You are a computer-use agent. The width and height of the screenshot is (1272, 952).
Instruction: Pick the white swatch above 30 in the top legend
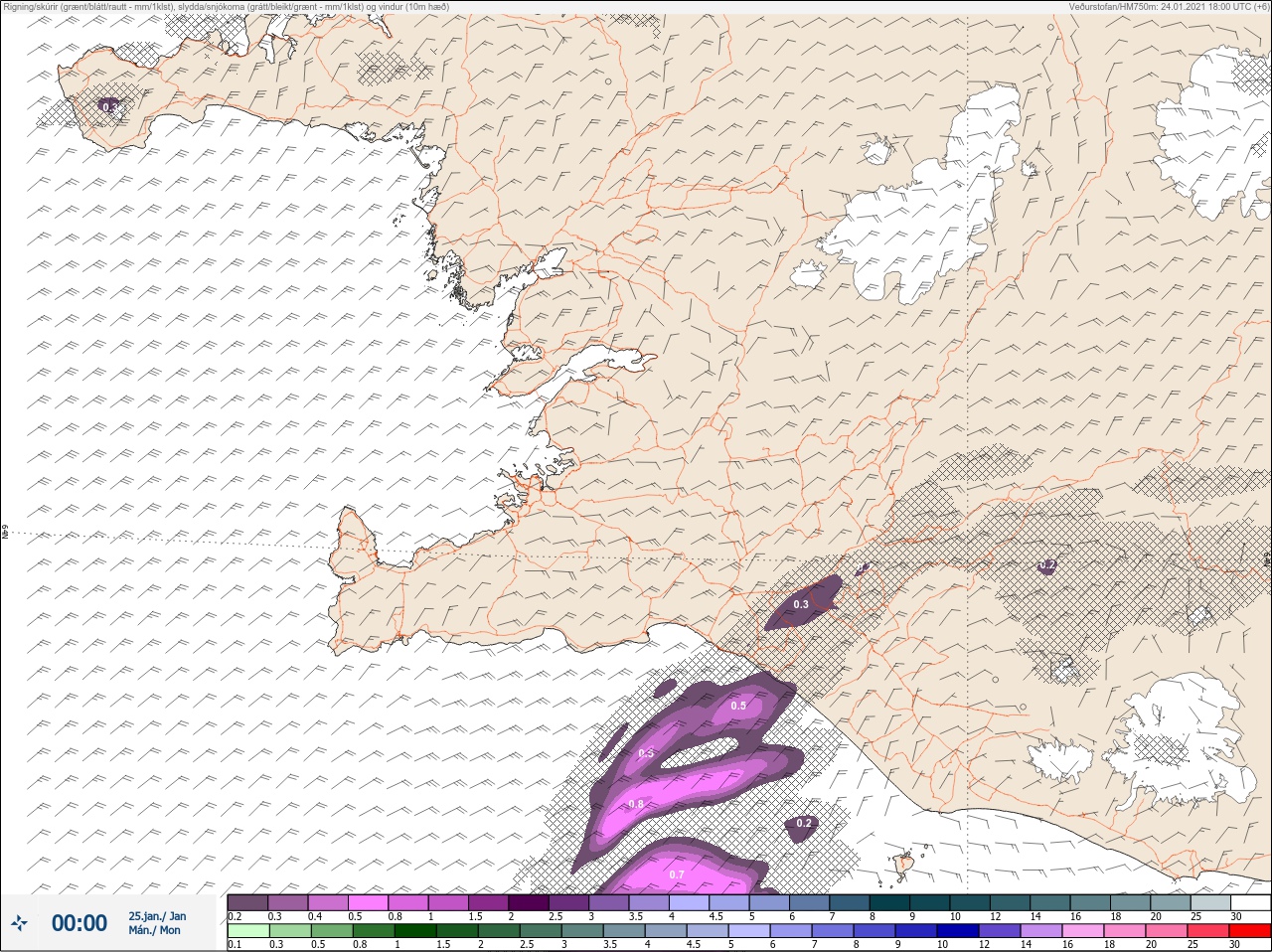click(x=1250, y=902)
